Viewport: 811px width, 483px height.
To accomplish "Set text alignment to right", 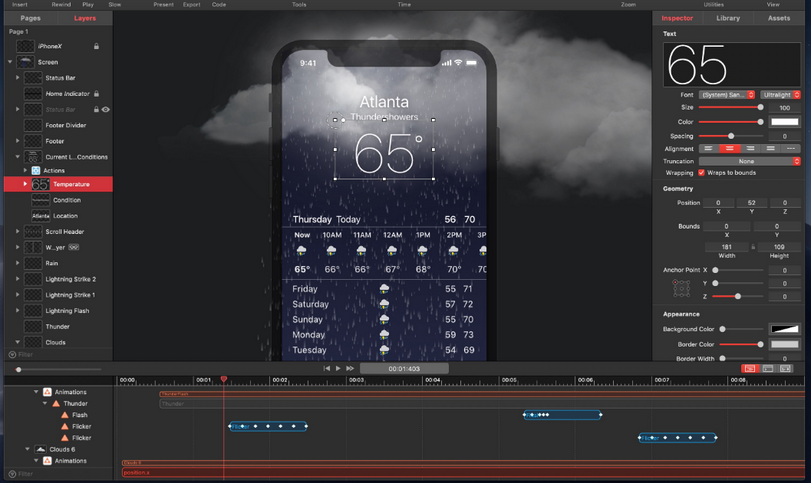I will 750,148.
